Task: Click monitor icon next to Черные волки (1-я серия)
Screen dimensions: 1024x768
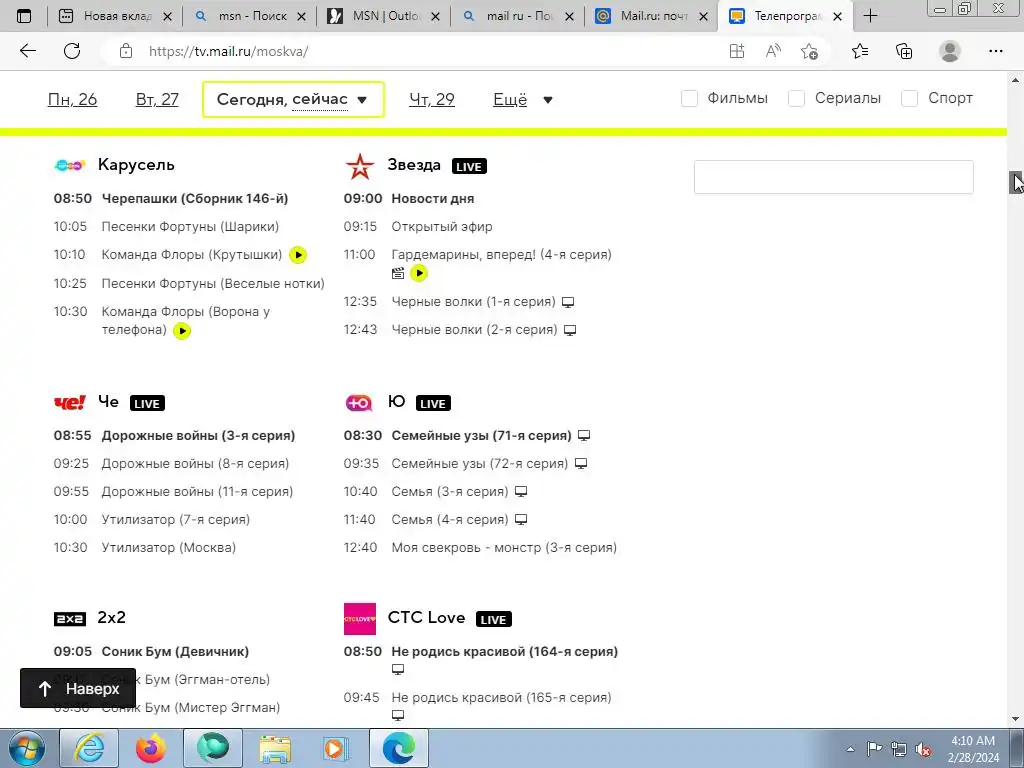Action: coord(568,302)
